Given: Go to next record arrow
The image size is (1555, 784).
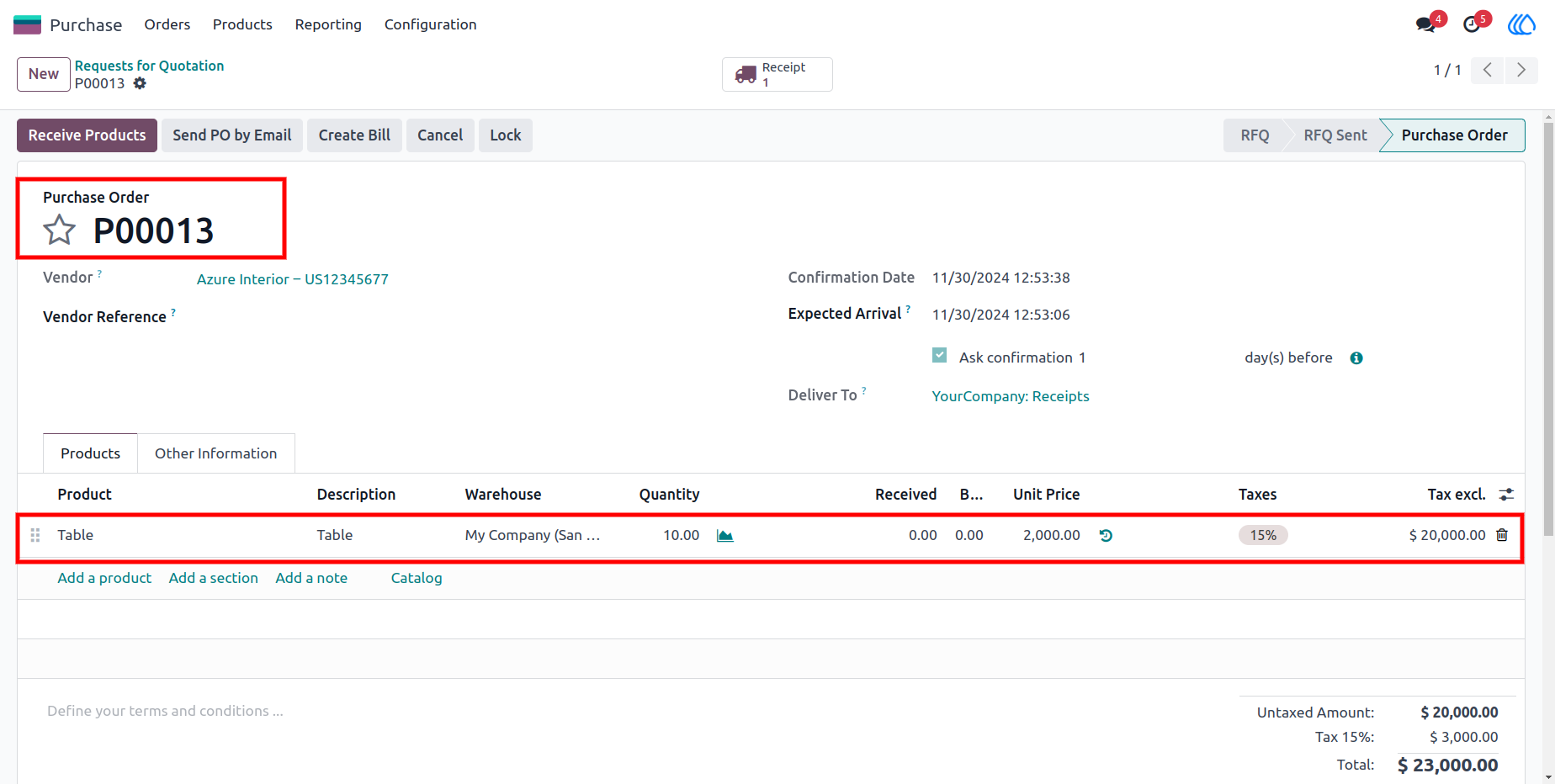Looking at the screenshot, I should click(1521, 70).
